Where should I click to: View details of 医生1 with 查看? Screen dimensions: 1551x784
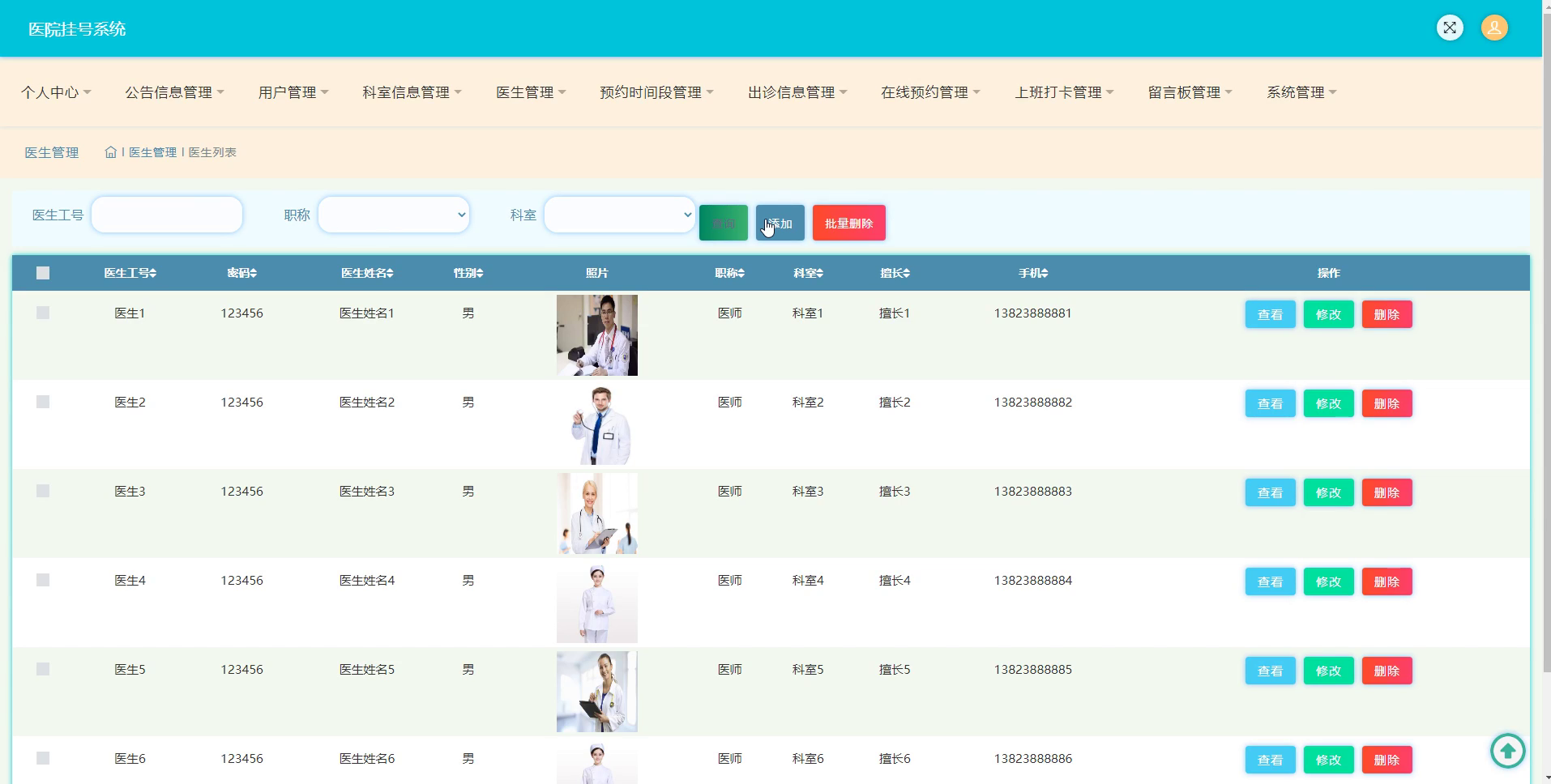click(x=1271, y=314)
